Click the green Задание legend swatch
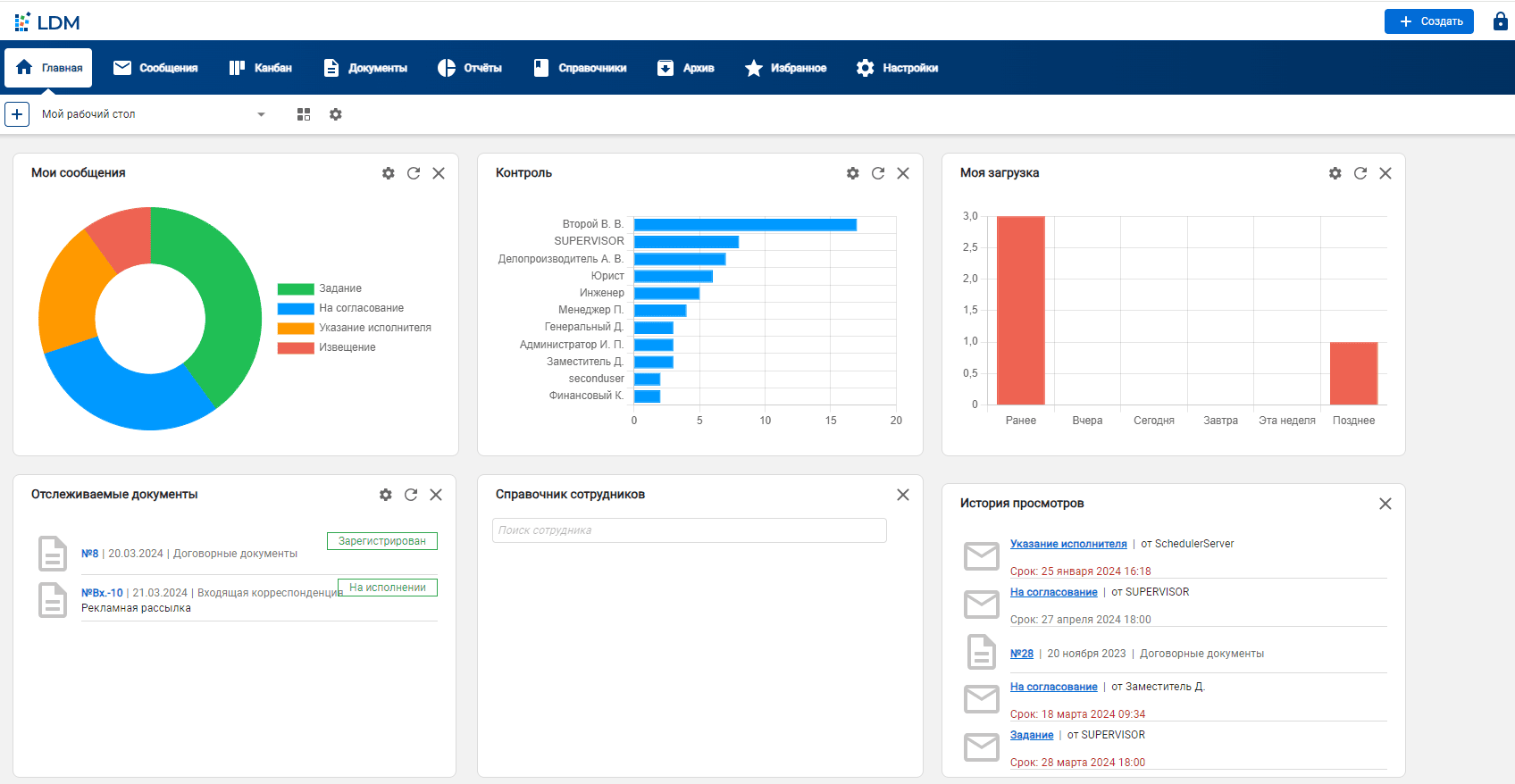 [296, 289]
